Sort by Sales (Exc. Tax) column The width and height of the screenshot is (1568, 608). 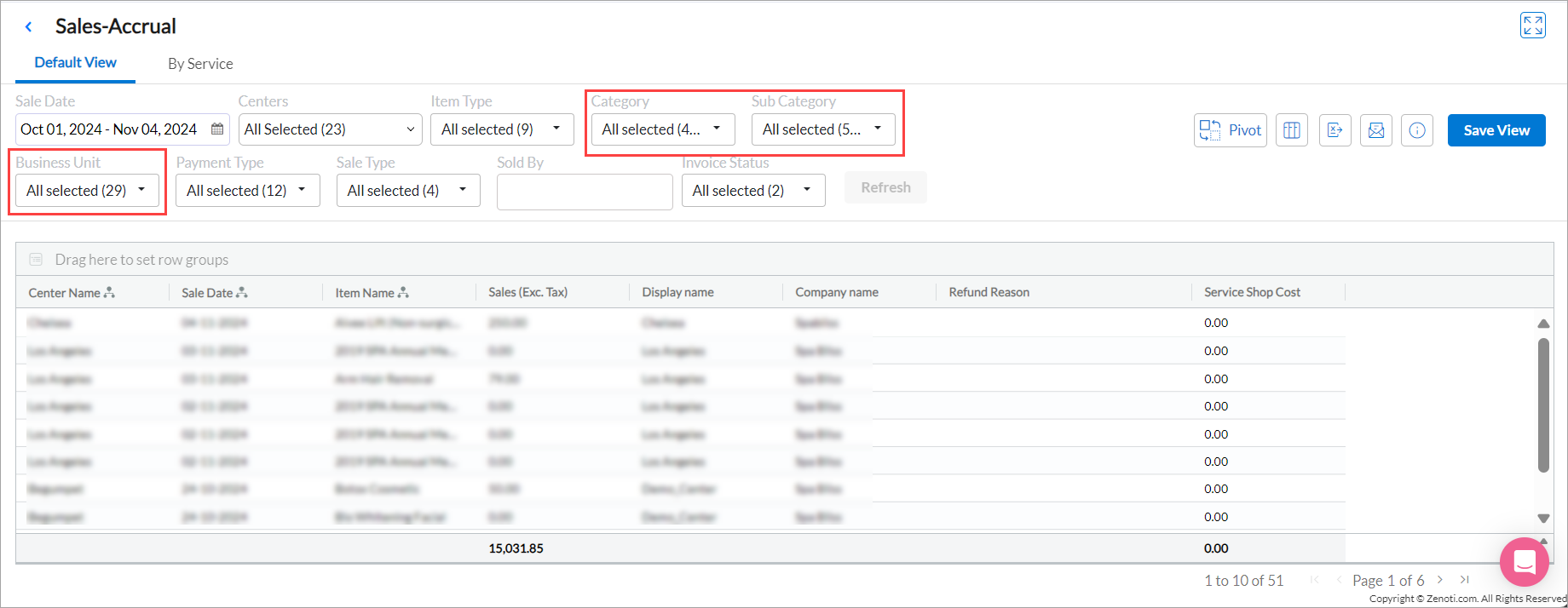coord(527,292)
